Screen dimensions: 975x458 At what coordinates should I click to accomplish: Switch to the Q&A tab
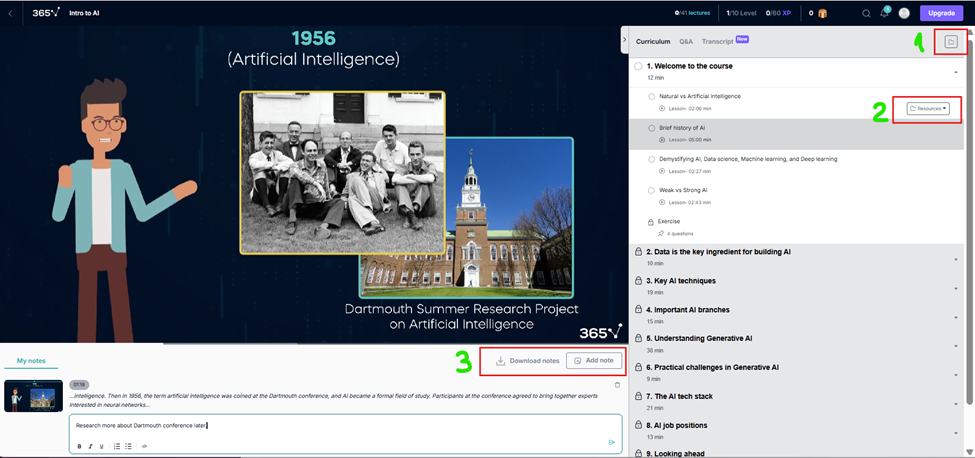point(686,42)
